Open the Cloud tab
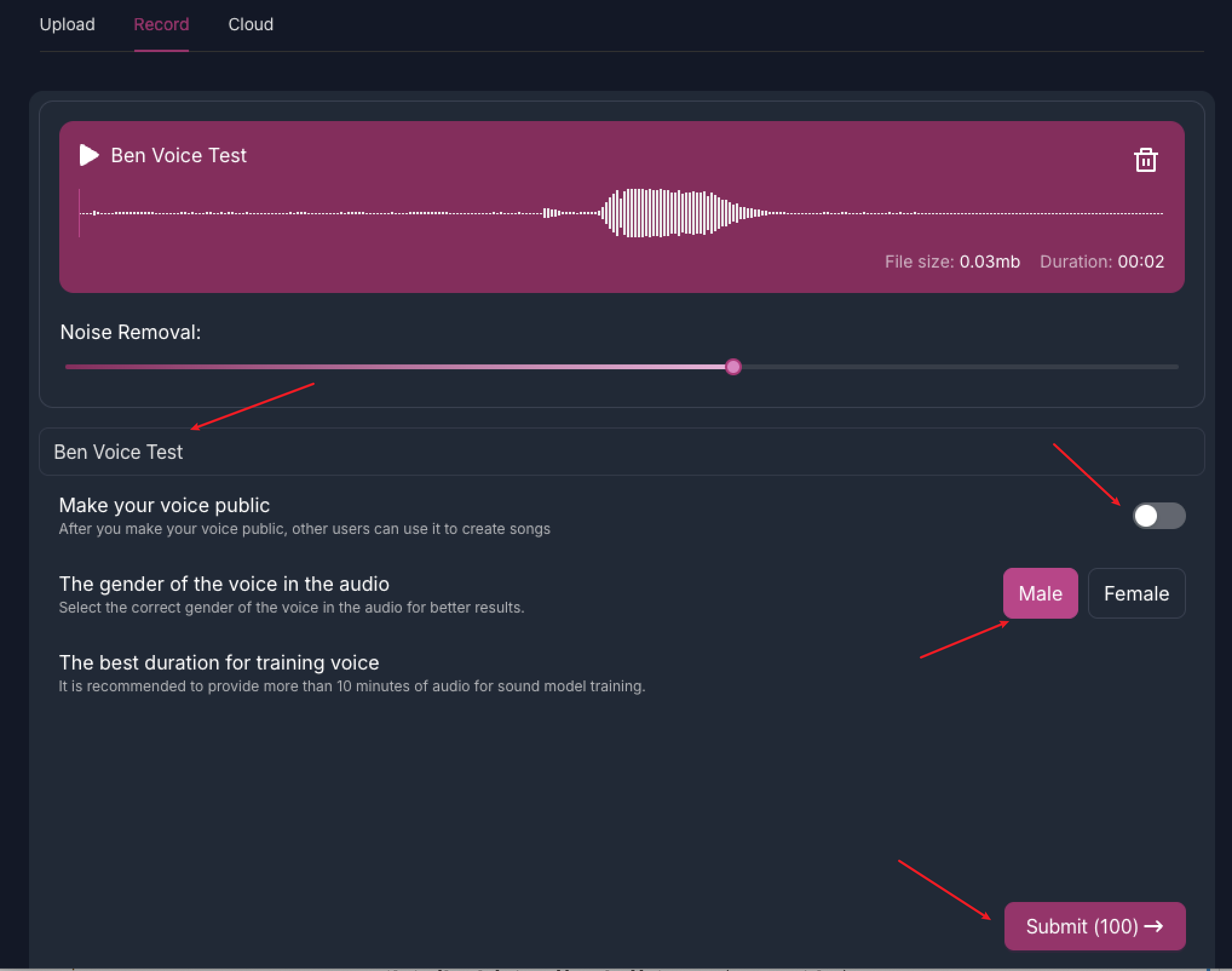 coord(251,24)
